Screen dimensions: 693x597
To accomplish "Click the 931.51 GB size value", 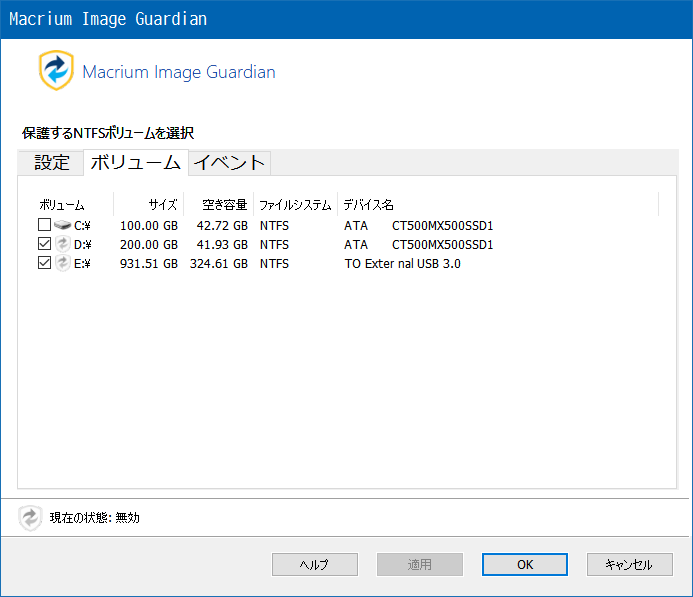I will 149,263.
